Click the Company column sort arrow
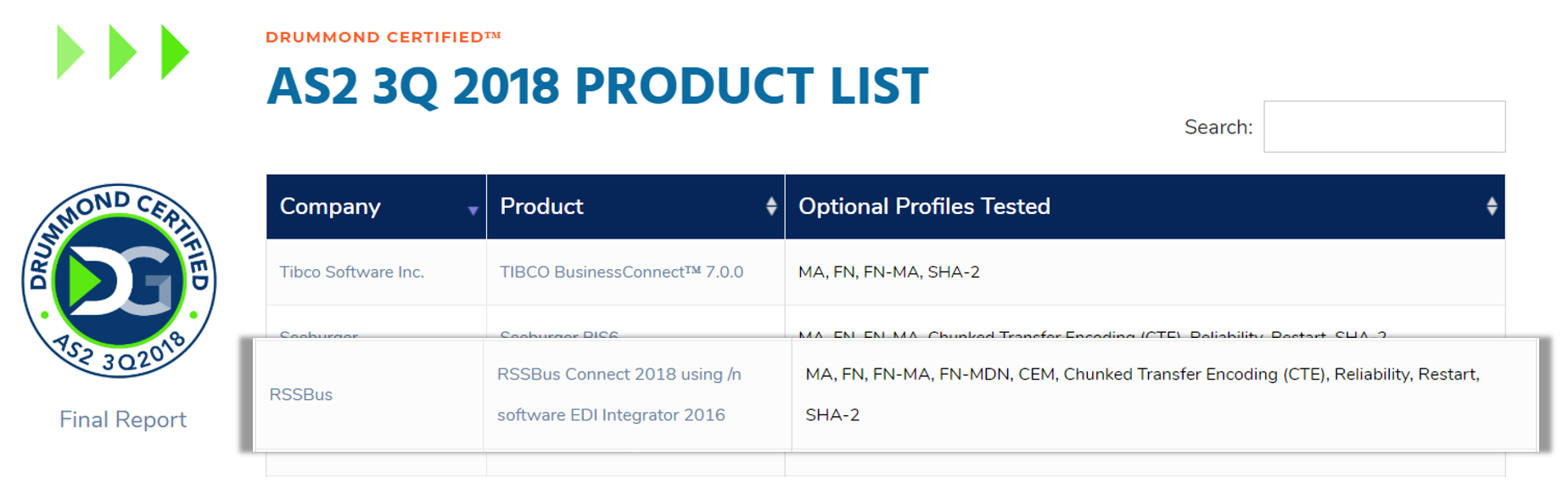 [473, 211]
